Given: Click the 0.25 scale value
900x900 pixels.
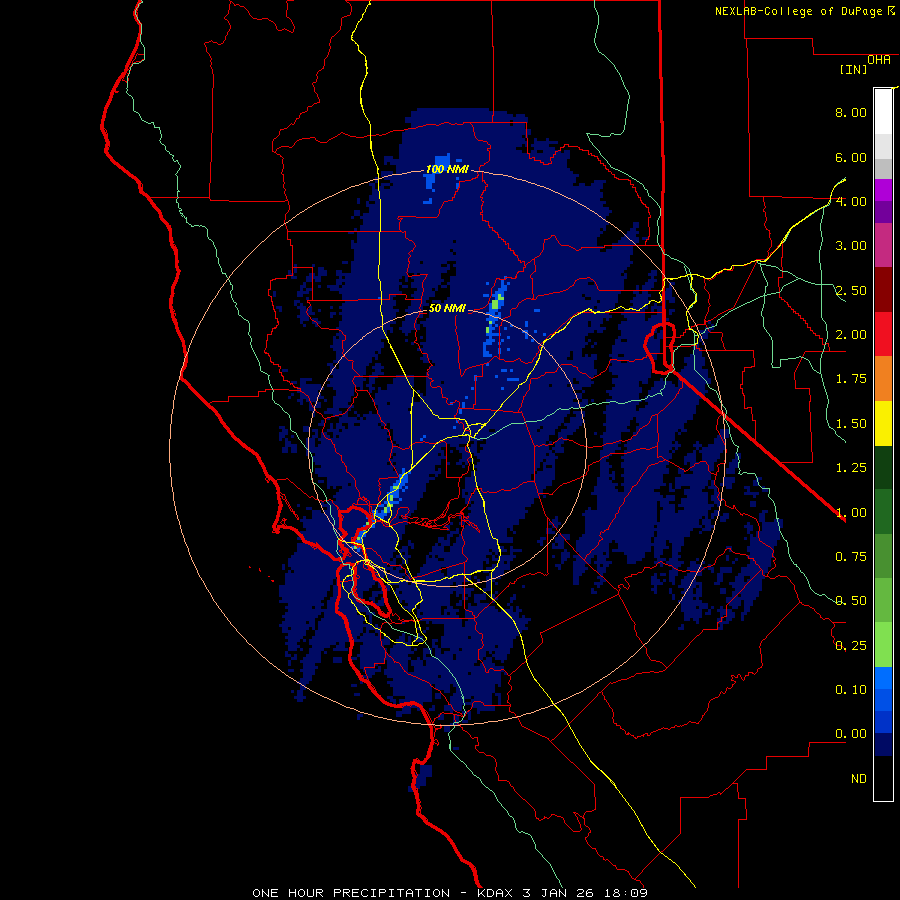Looking at the screenshot, I should tap(851, 646).
